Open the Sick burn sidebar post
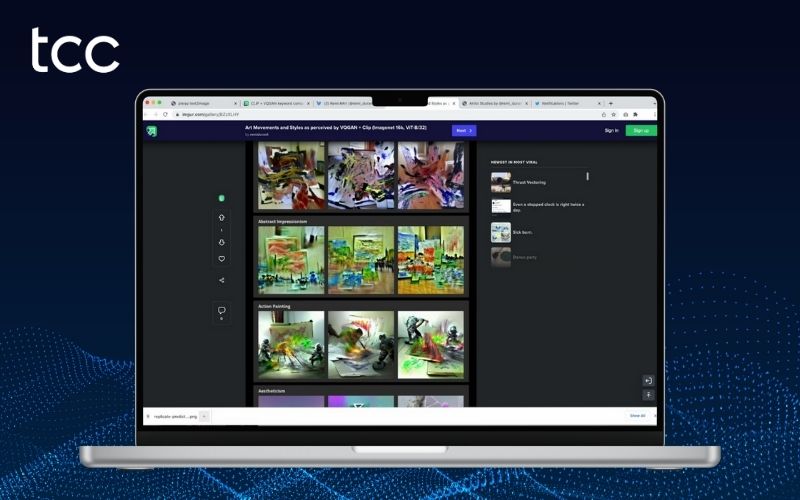Screen dimensions: 800x500 pyautogui.click(x=522, y=232)
